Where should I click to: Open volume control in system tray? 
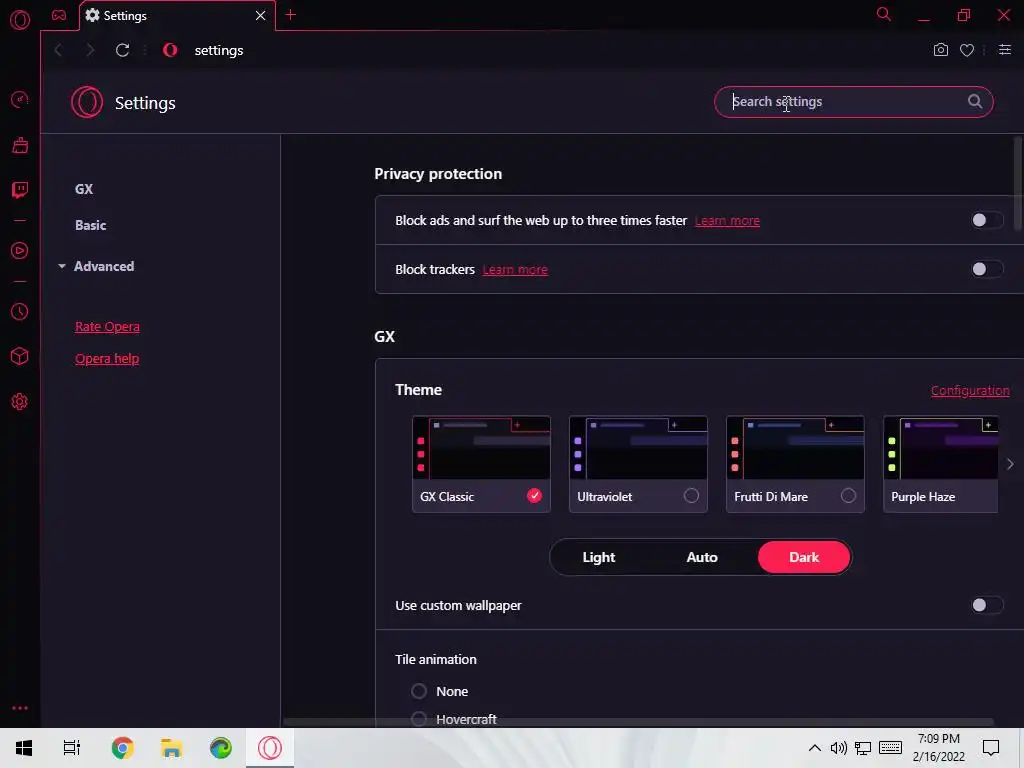(x=839, y=748)
